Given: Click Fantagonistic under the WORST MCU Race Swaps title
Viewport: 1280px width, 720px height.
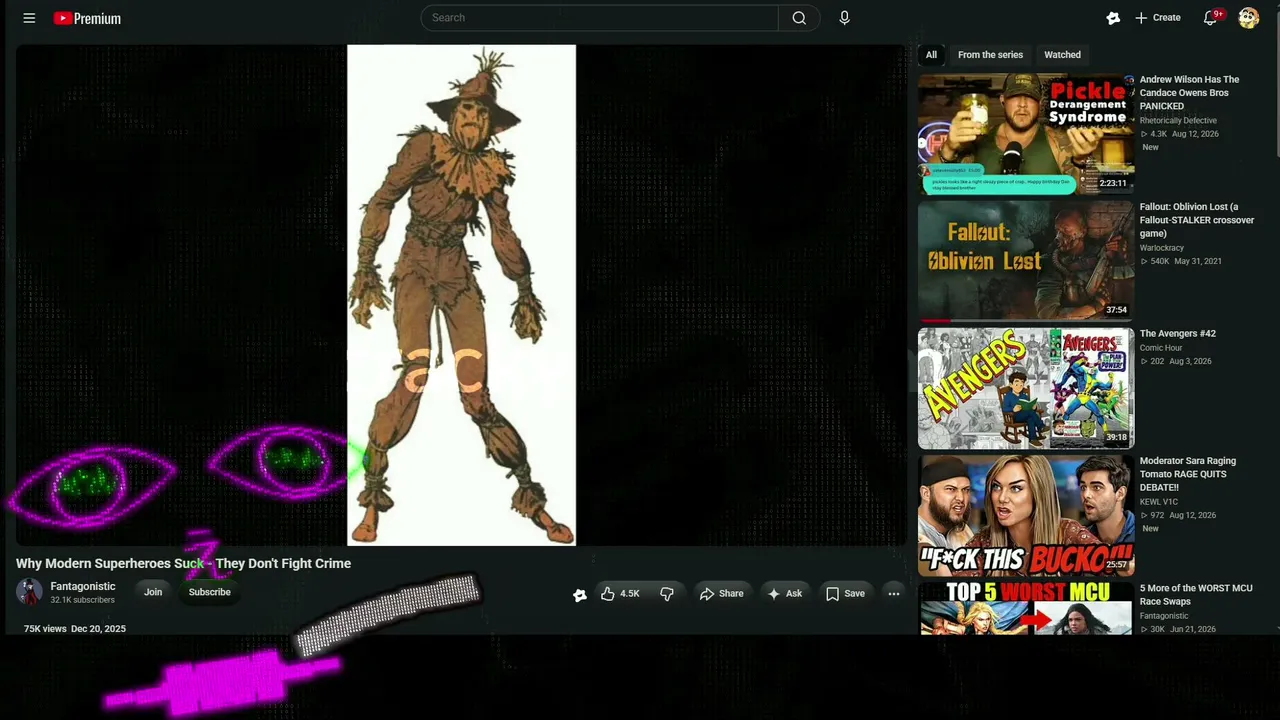Looking at the screenshot, I should [1164, 616].
